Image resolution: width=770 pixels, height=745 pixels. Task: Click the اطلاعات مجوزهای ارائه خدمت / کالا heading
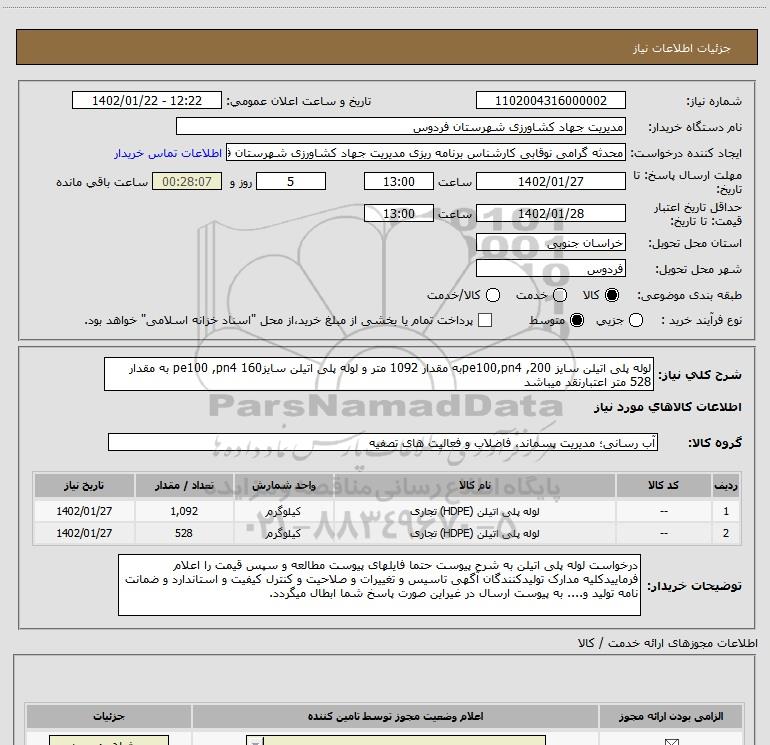click(667, 643)
